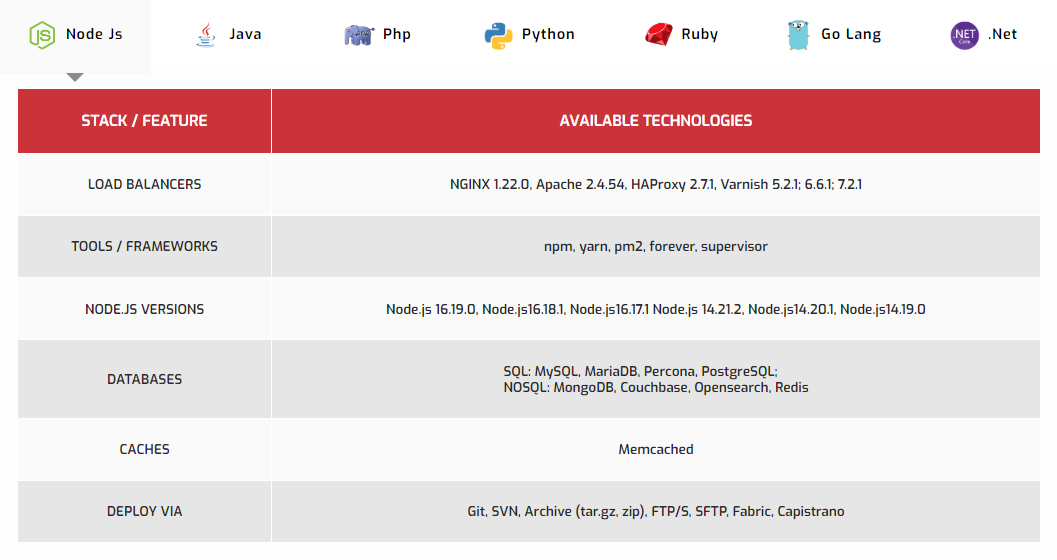
Task: Click the Java coffee cup icon
Action: [206, 35]
